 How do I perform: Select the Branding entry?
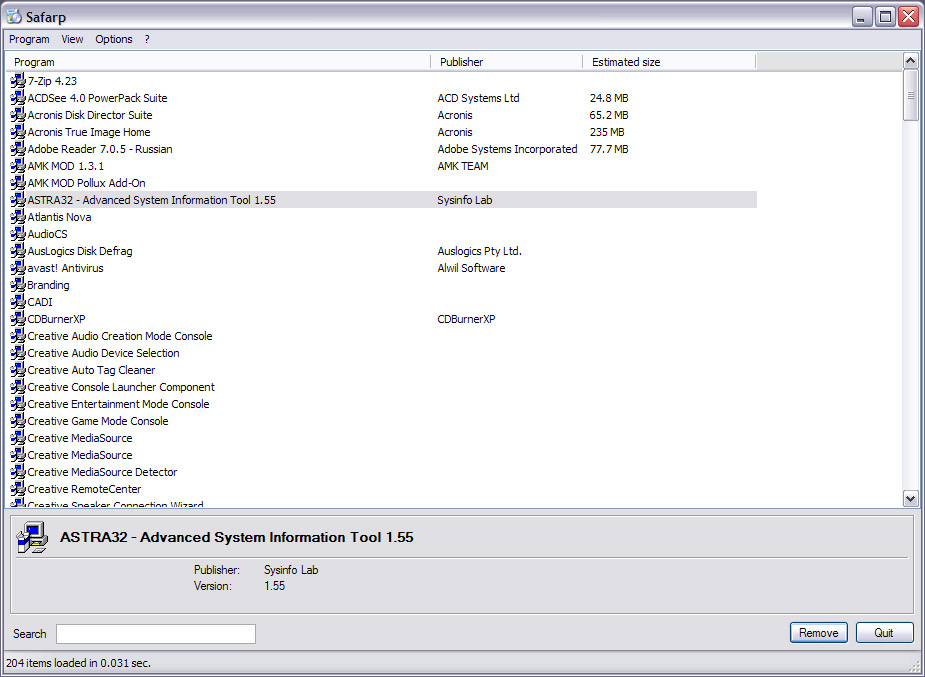pos(48,285)
